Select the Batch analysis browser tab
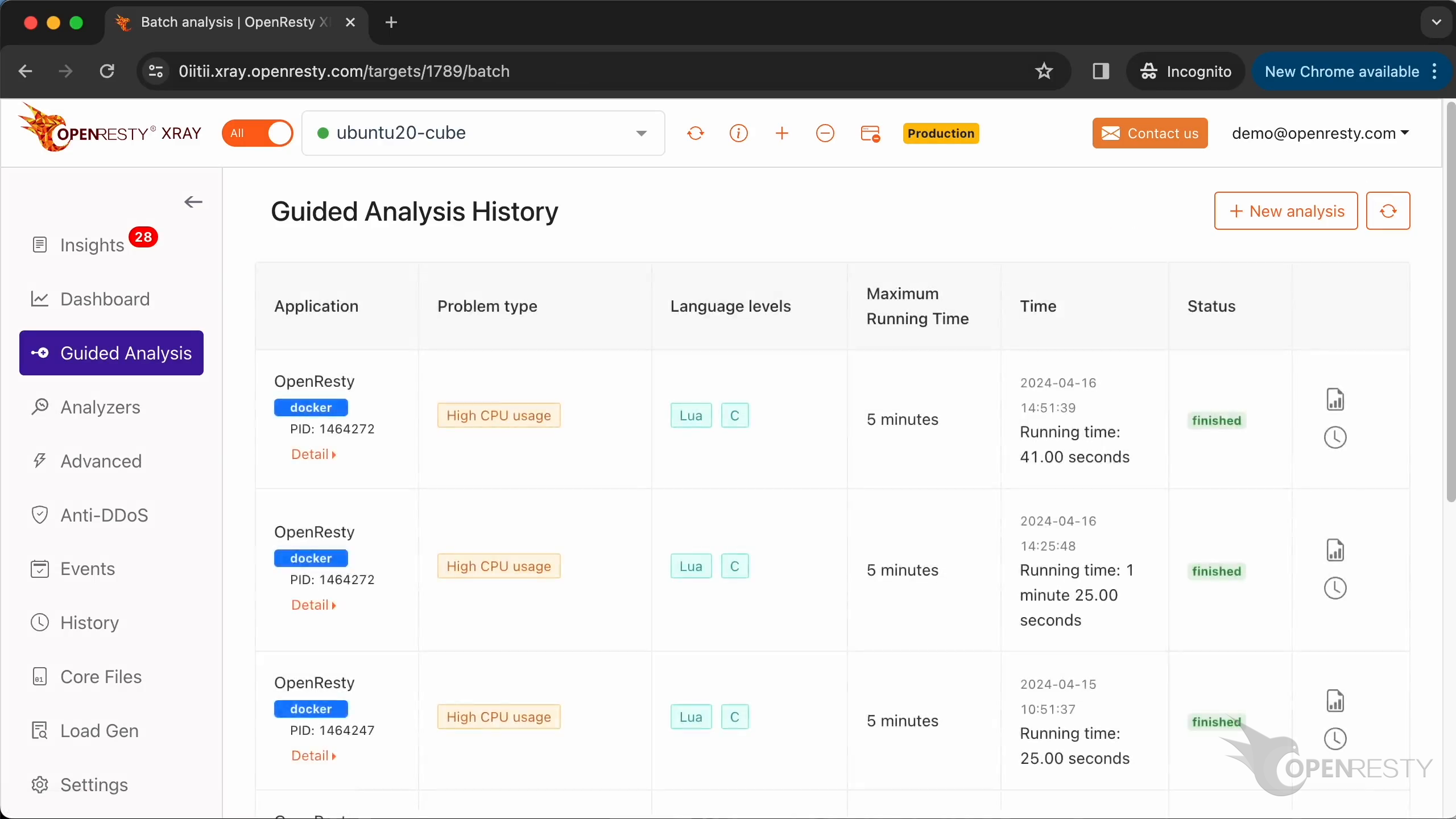 point(235,22)
